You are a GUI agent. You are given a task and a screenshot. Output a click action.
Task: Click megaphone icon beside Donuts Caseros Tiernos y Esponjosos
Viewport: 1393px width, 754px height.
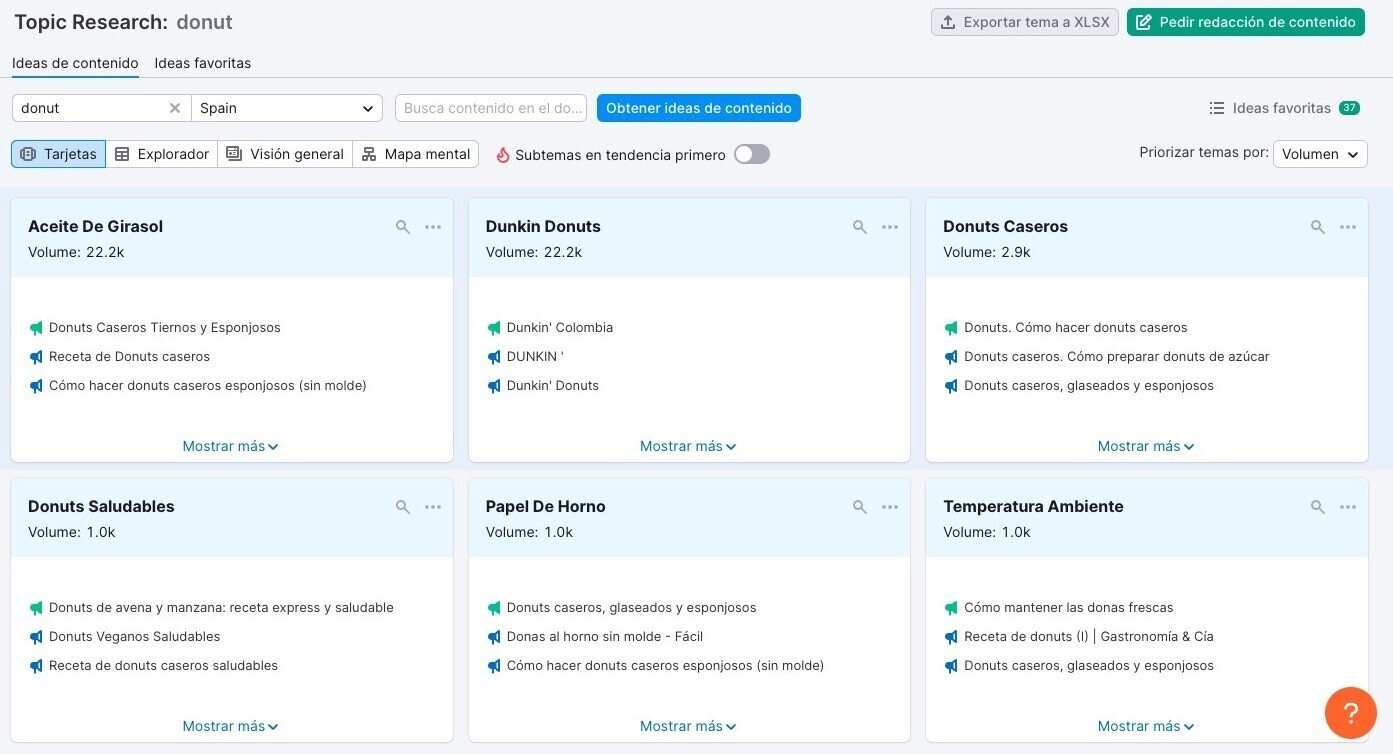36,328
